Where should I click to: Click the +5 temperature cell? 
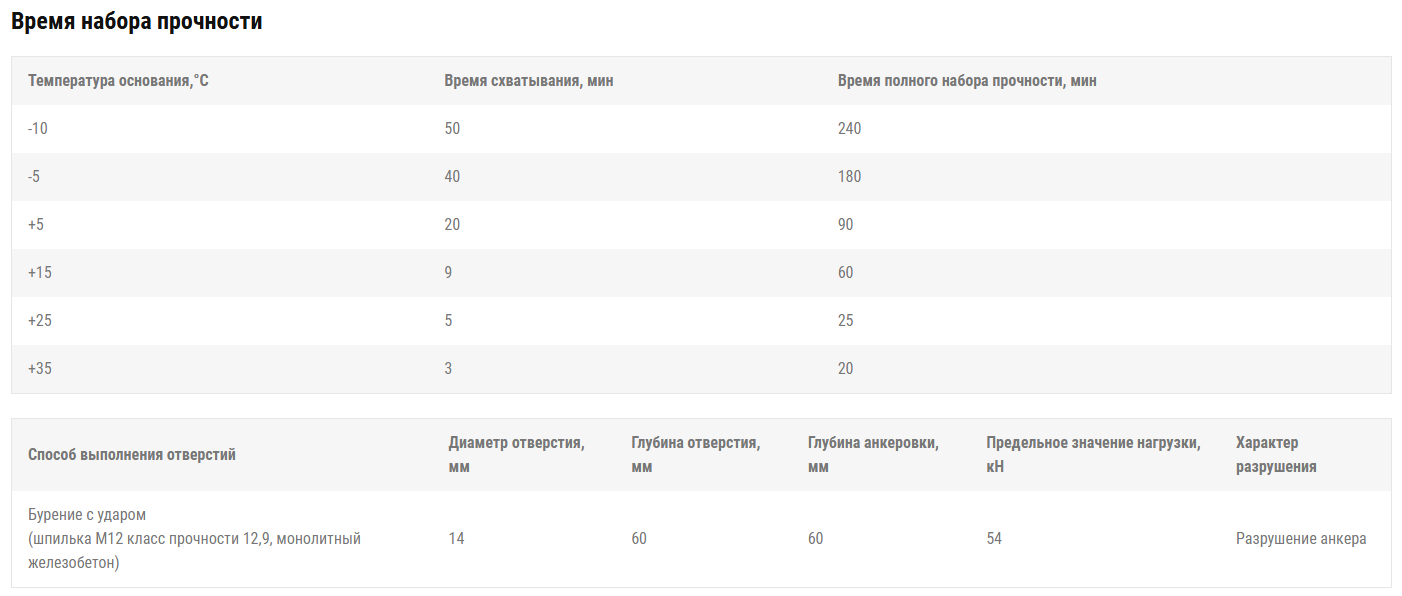point(36,225)
